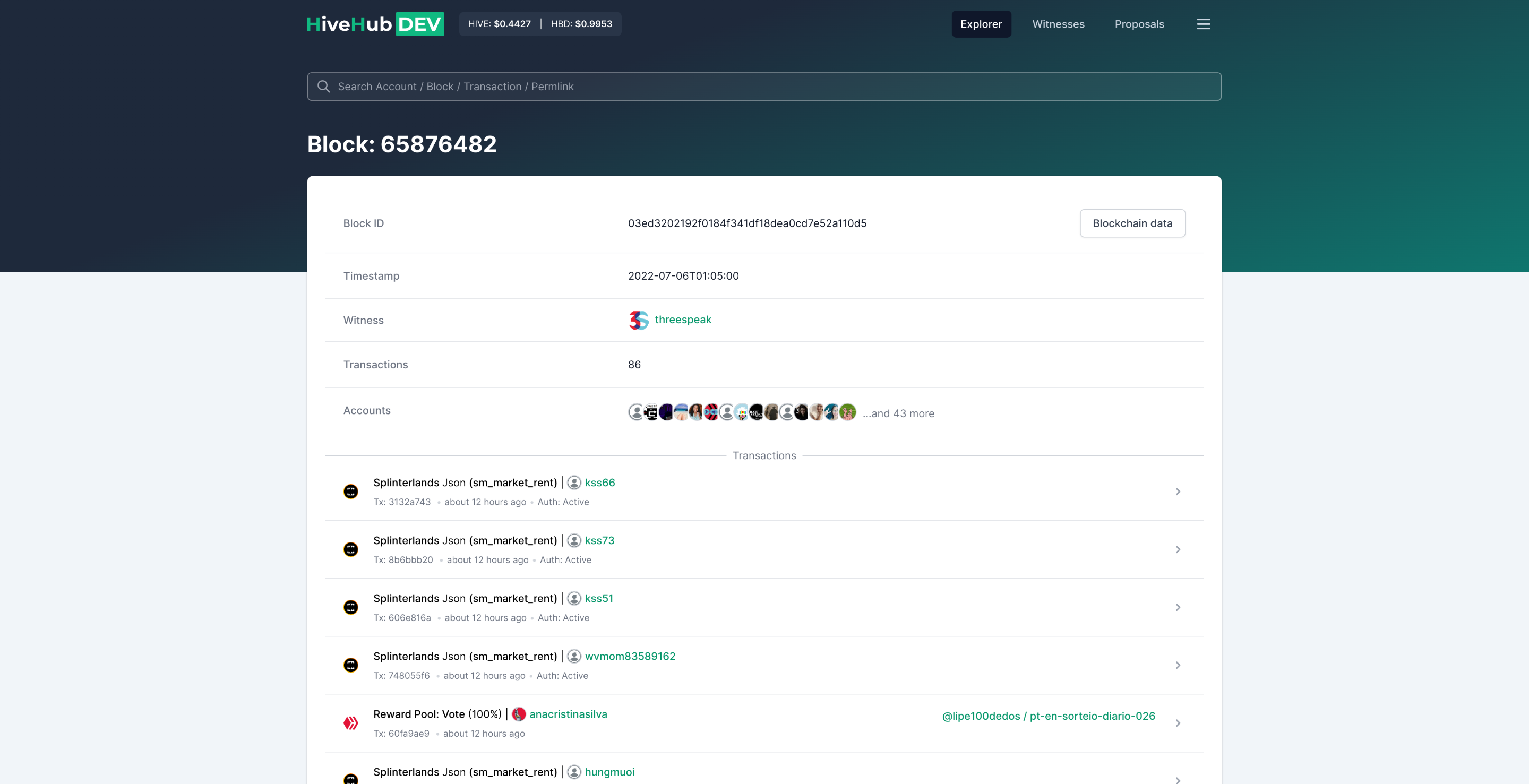This screenshot has width=1529, height=784.
Task: Open anacristinasilva account link
Action: point(568,714)
